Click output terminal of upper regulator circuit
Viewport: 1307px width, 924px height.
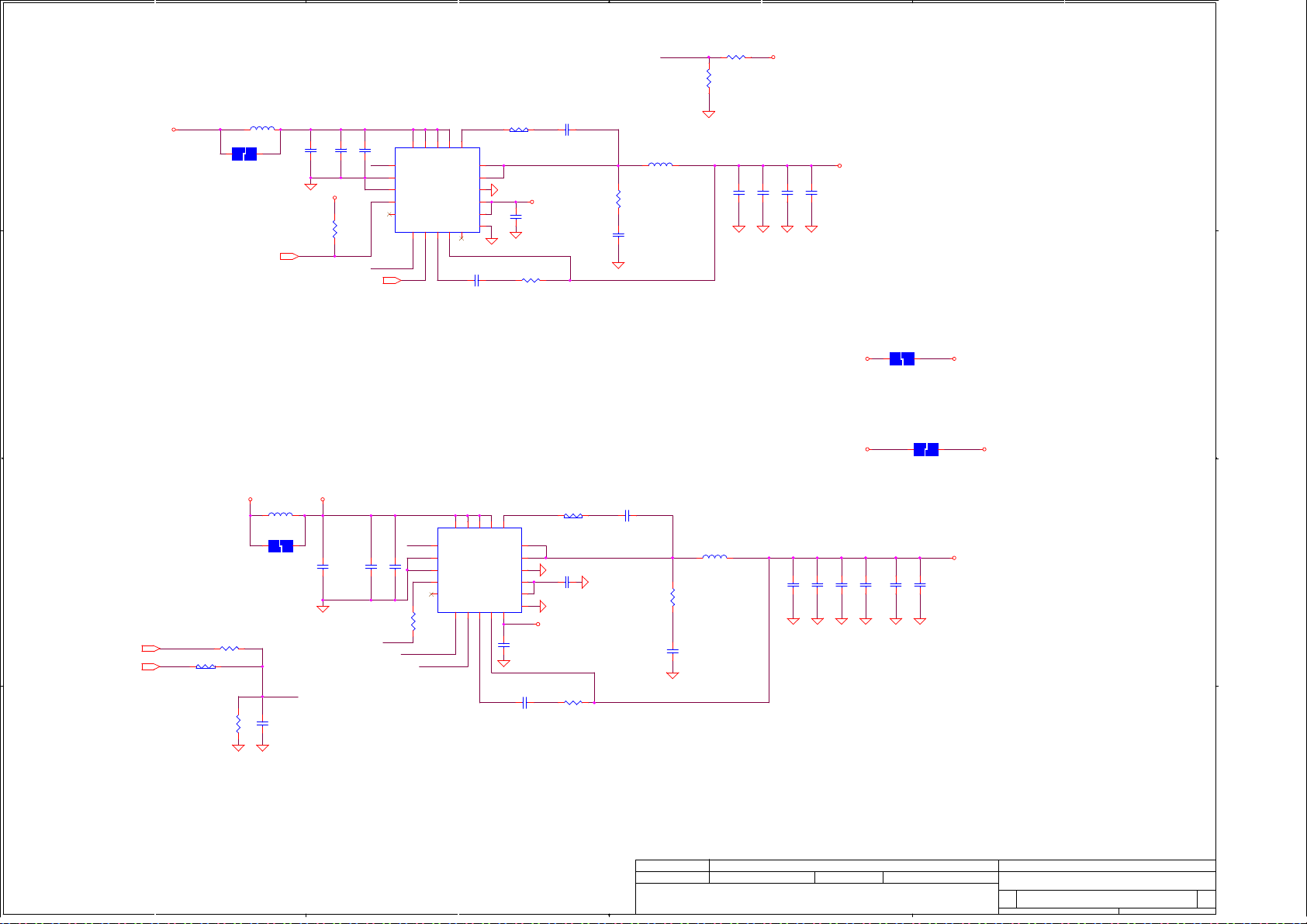839,165
